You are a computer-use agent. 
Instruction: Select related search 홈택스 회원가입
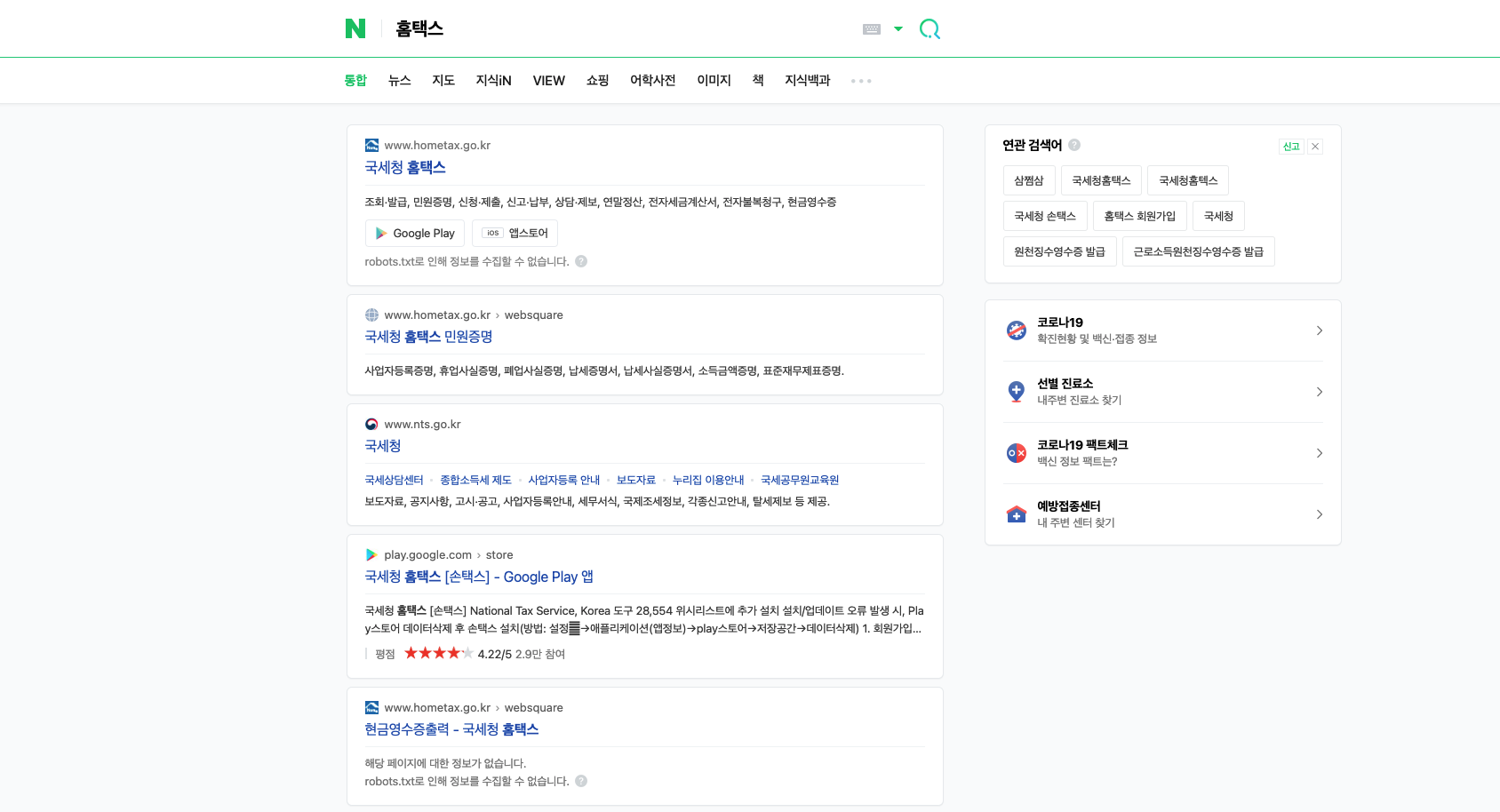coord(1140,216)
